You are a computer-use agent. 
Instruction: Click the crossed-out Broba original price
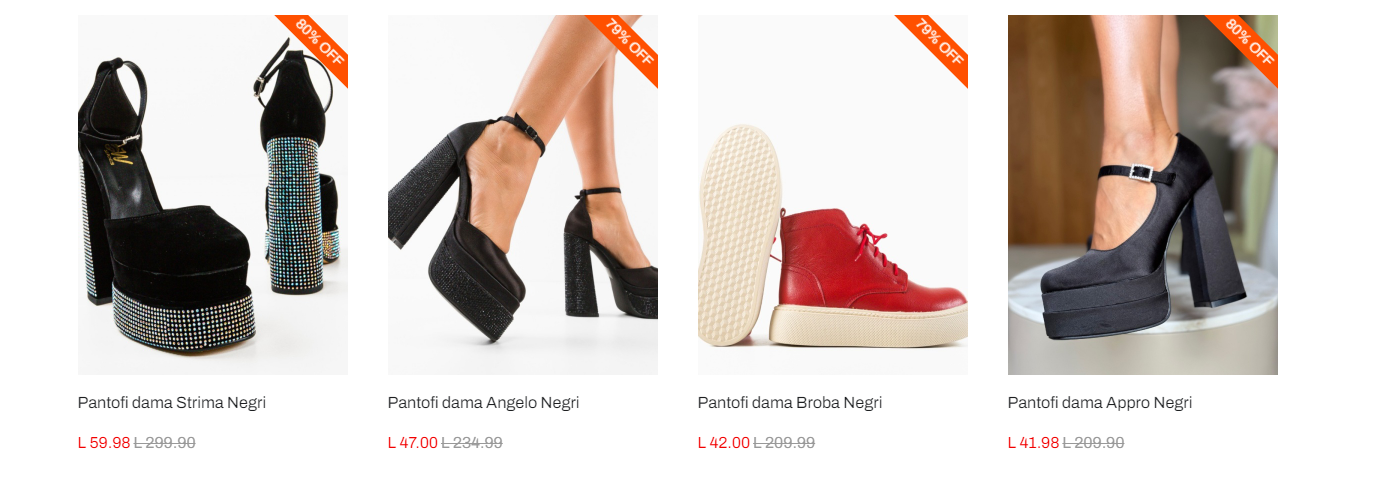[784, 443]
